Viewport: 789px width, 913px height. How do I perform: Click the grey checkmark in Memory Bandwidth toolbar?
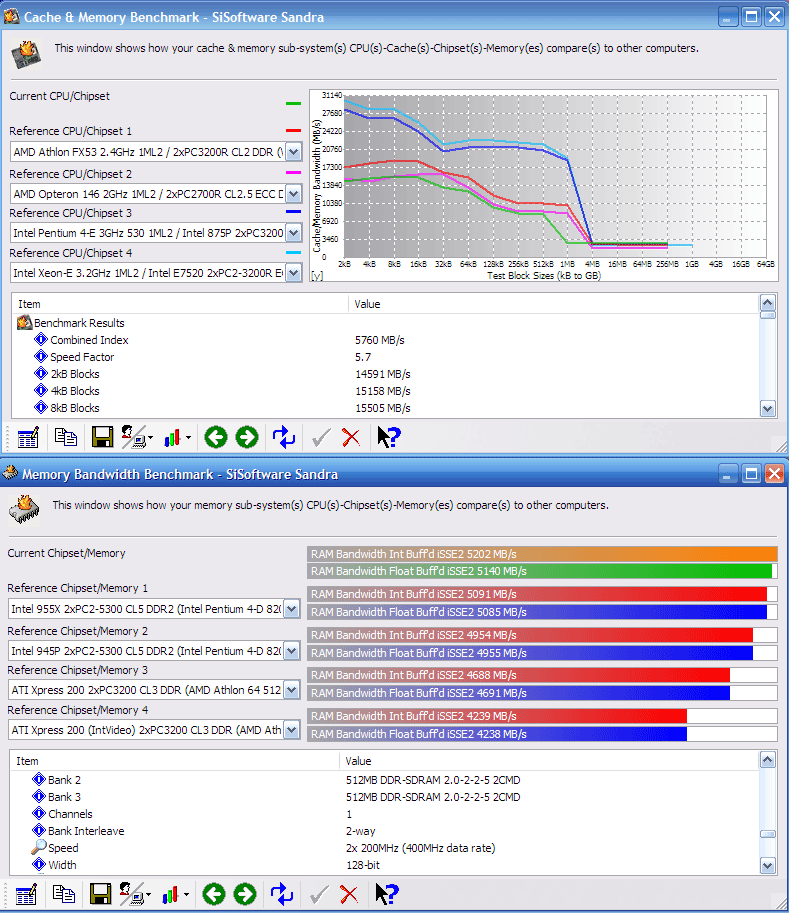pyautogui.click(x=319, y=895)
